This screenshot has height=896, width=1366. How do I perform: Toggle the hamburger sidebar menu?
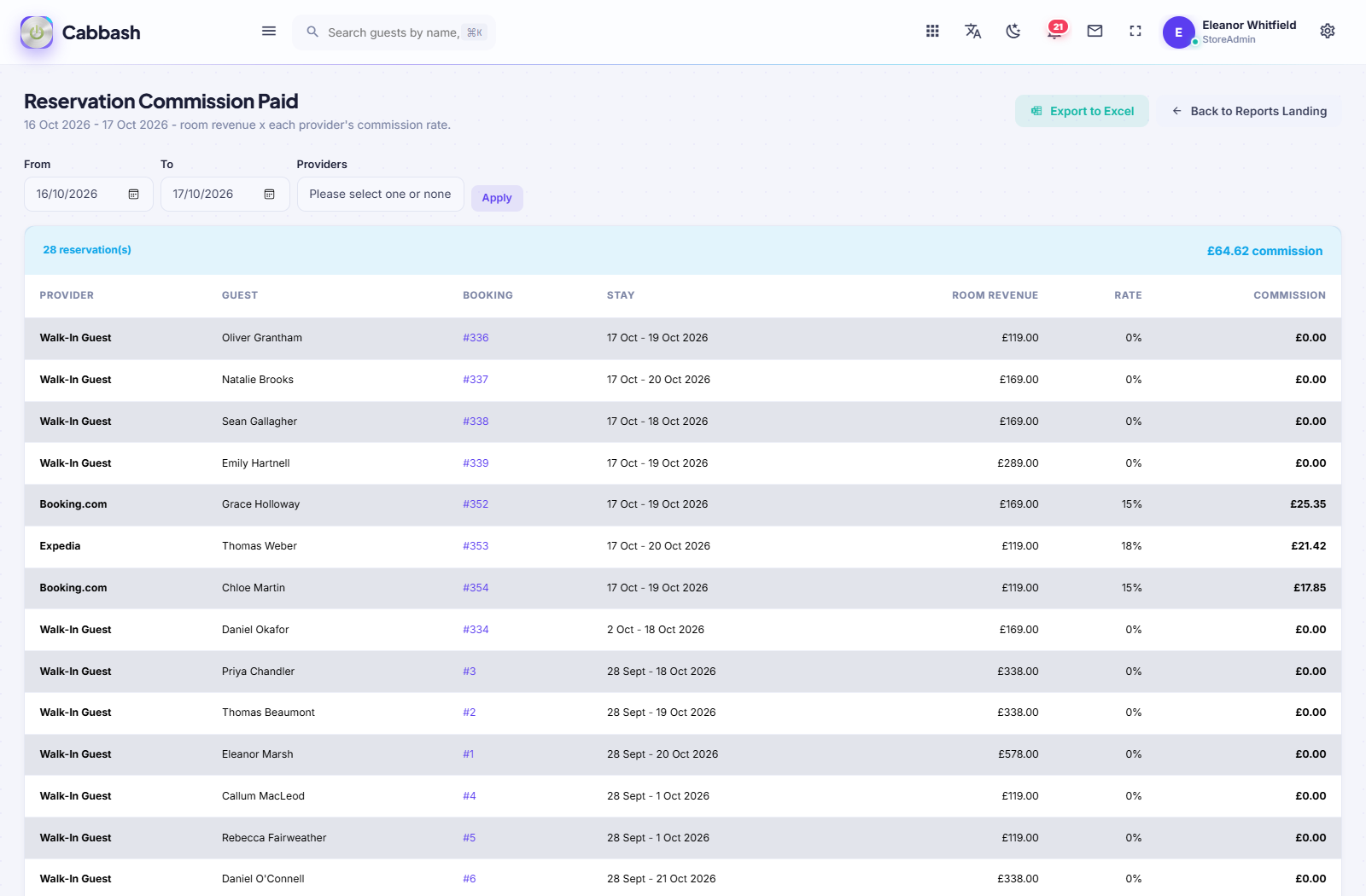click(269, 32)
